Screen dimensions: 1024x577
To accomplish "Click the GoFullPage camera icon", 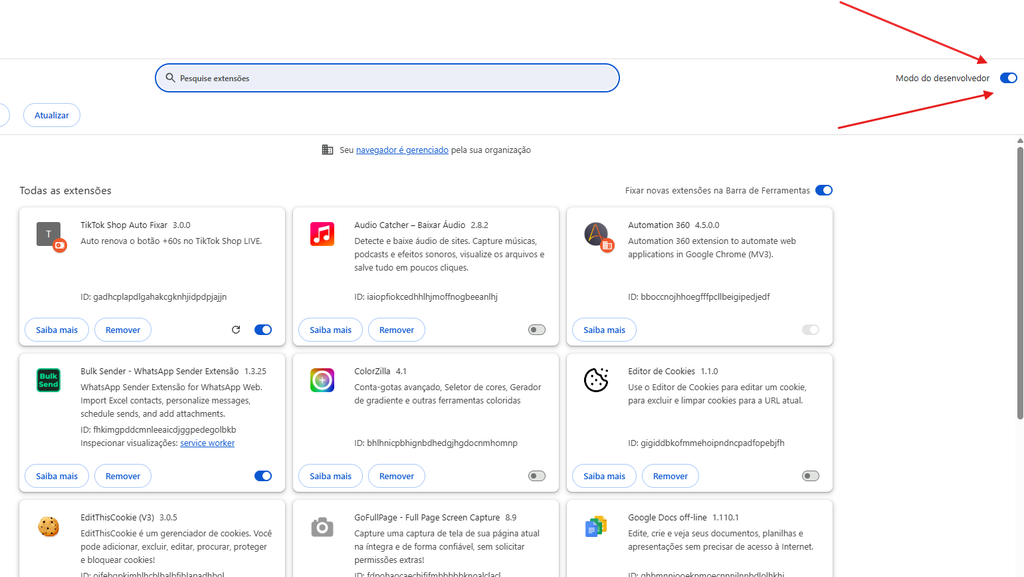I will 322,527.
